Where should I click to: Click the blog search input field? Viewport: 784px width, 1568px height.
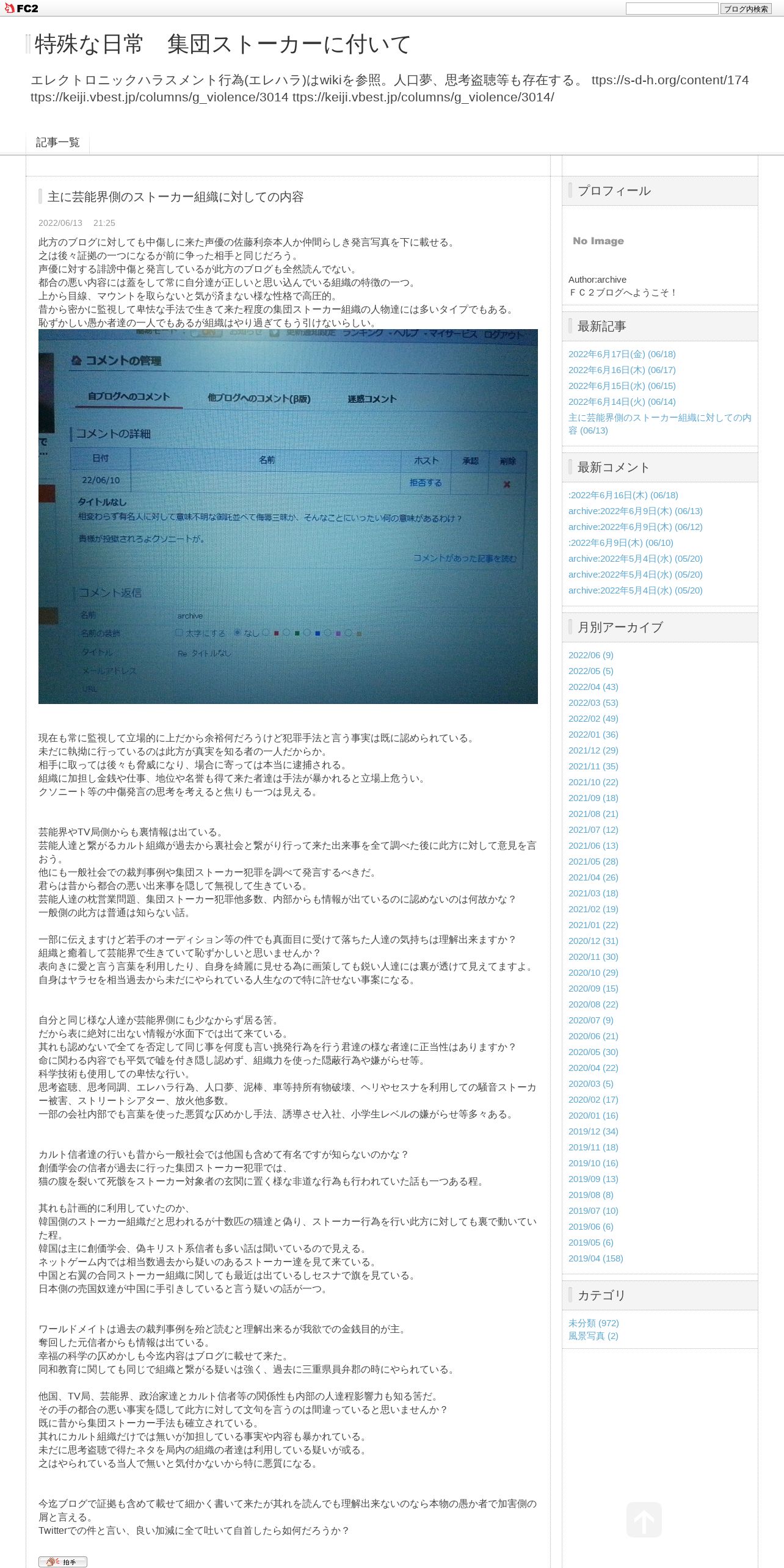tap(672, 9)
